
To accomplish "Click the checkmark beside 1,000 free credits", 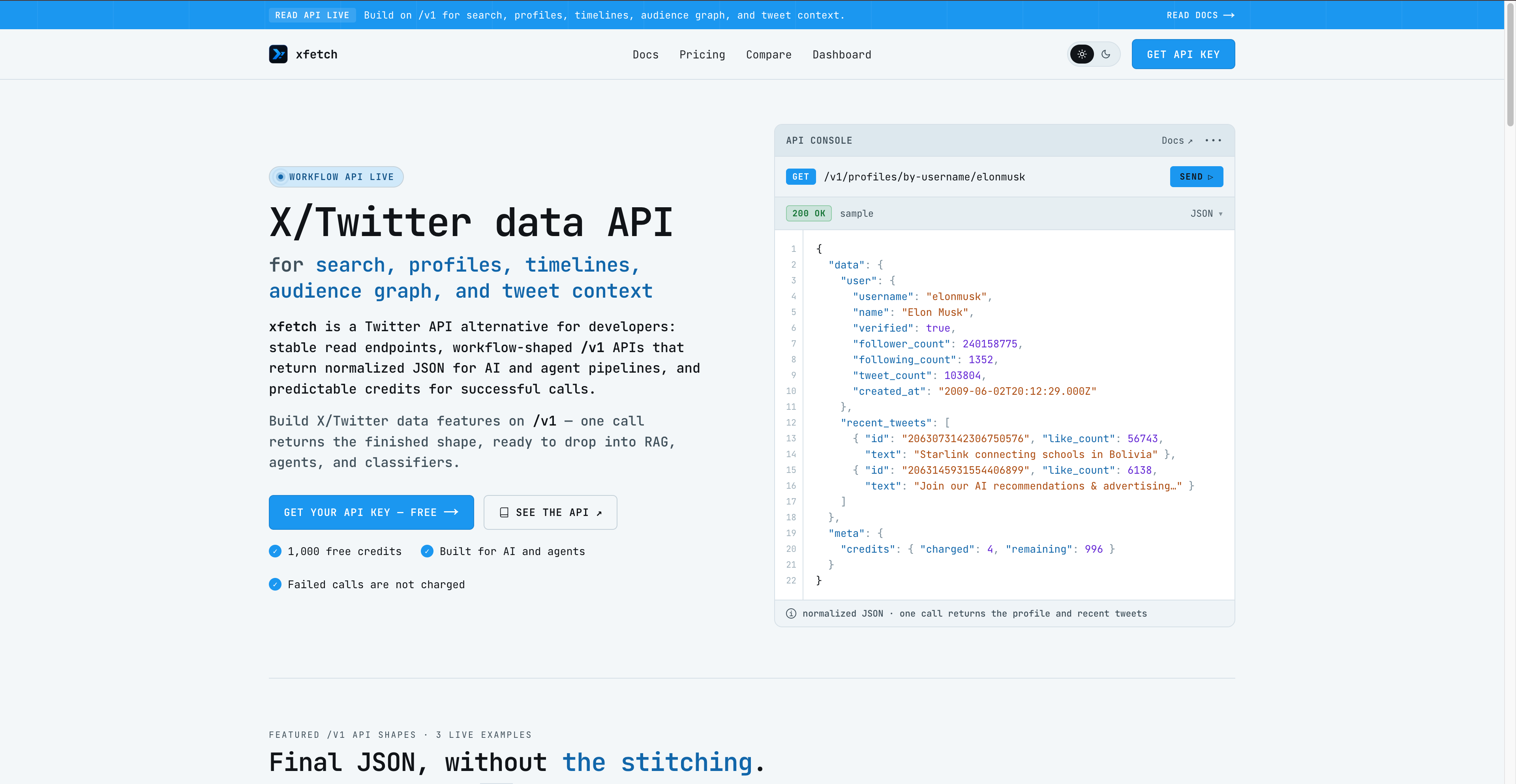I will pos(275,551).
